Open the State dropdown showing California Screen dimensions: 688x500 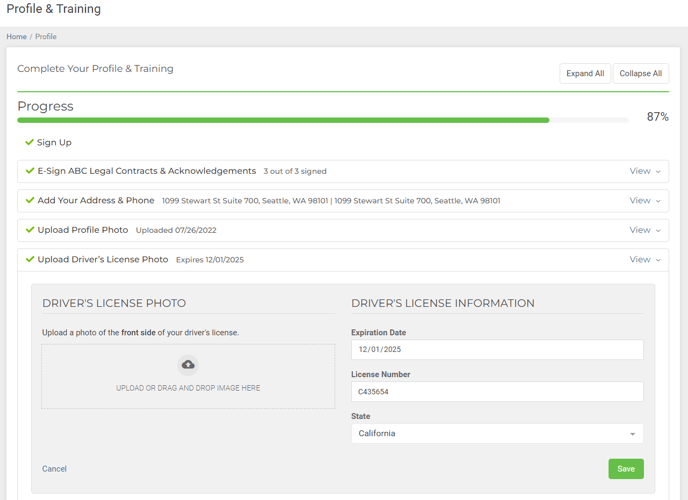click(497, 434)
